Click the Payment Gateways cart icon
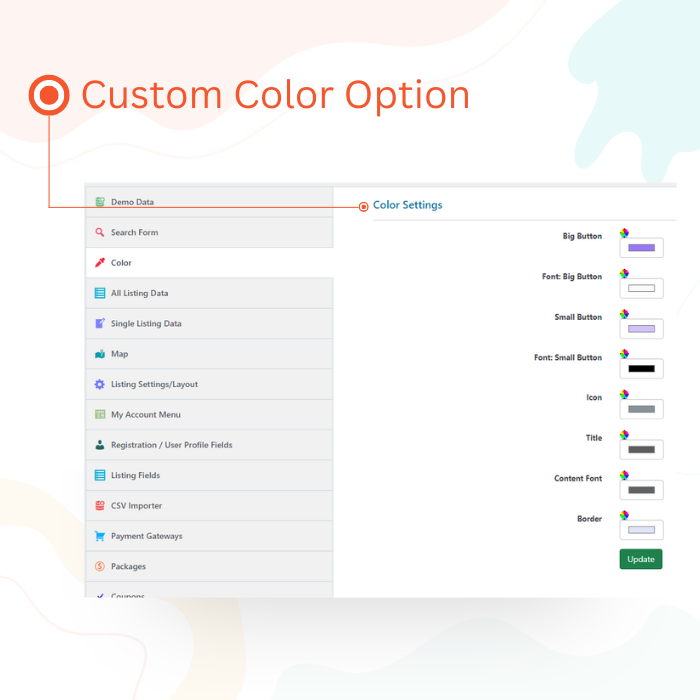This screenshot has height=700, width=700. tap(100, 536)
